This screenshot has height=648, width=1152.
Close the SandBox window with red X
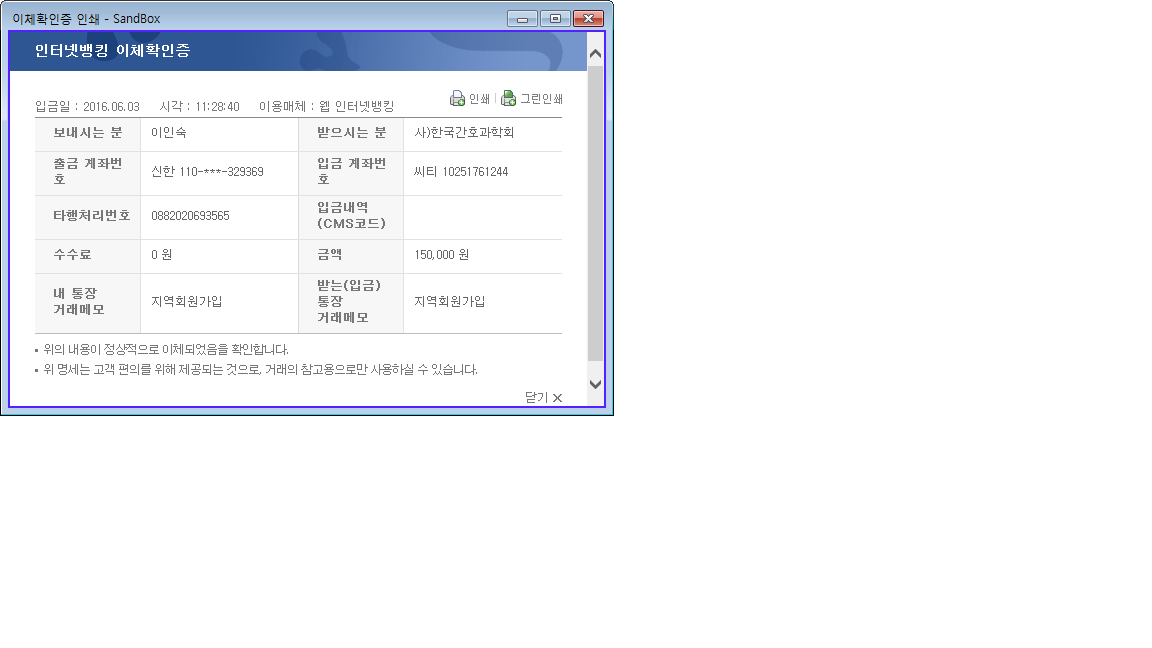coord(588,18)
